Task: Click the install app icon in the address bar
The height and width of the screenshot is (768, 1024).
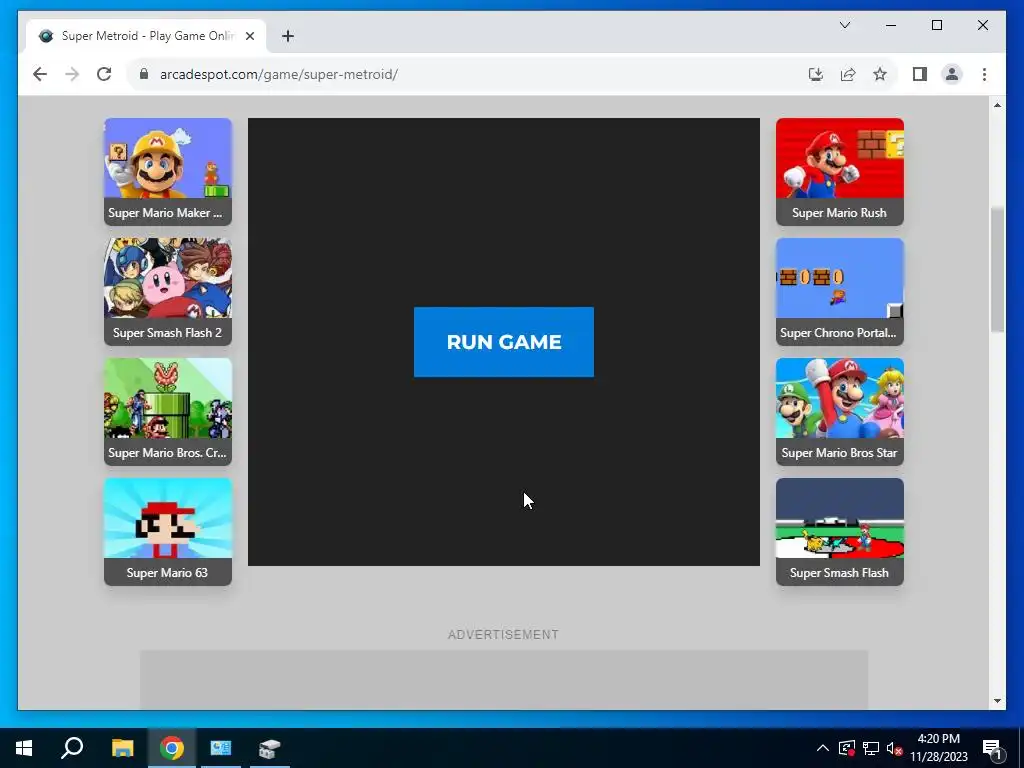Action: coord(816,74)
